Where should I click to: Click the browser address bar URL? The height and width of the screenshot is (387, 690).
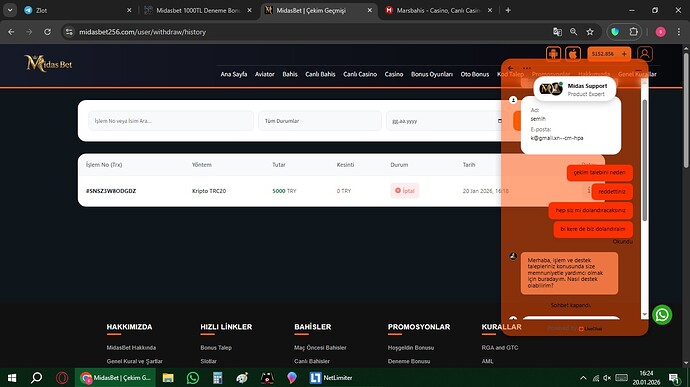point(142,32)
